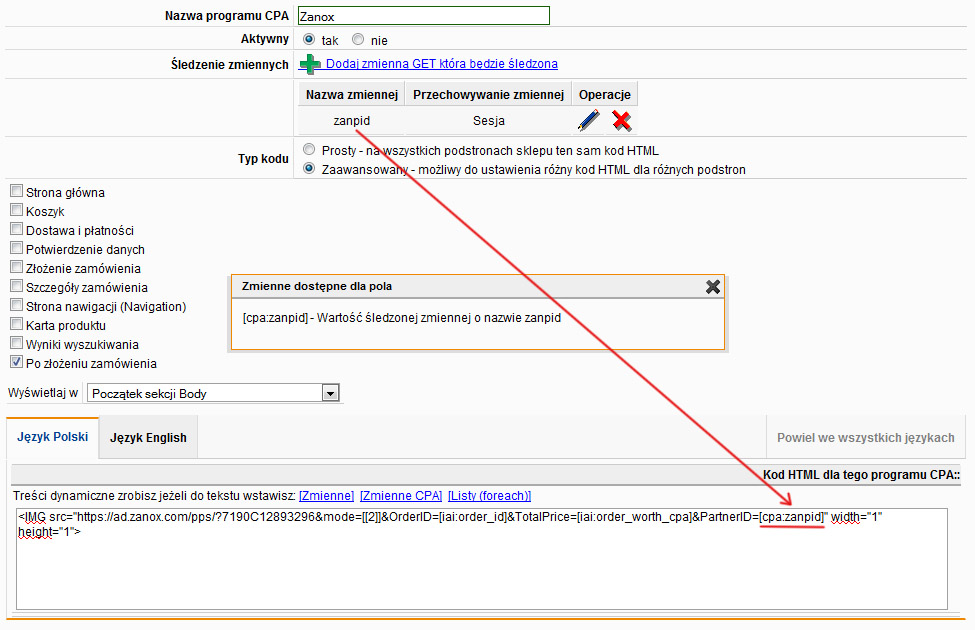Close the 'Zmienne dostępne dla pola' popup
Viewport: 975px width, 630px height.
click(712, 286)
